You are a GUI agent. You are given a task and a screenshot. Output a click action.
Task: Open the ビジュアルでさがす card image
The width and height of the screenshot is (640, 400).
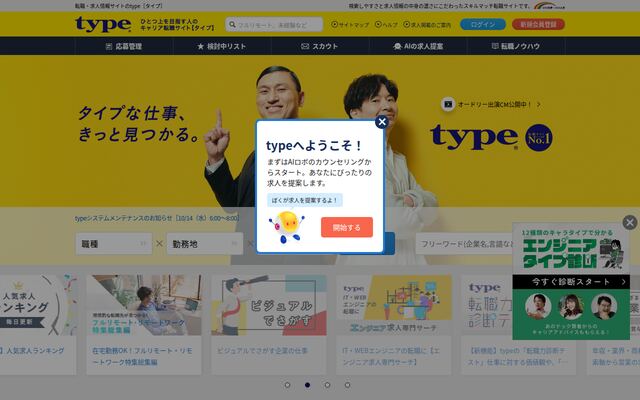(x=269, y=305)
